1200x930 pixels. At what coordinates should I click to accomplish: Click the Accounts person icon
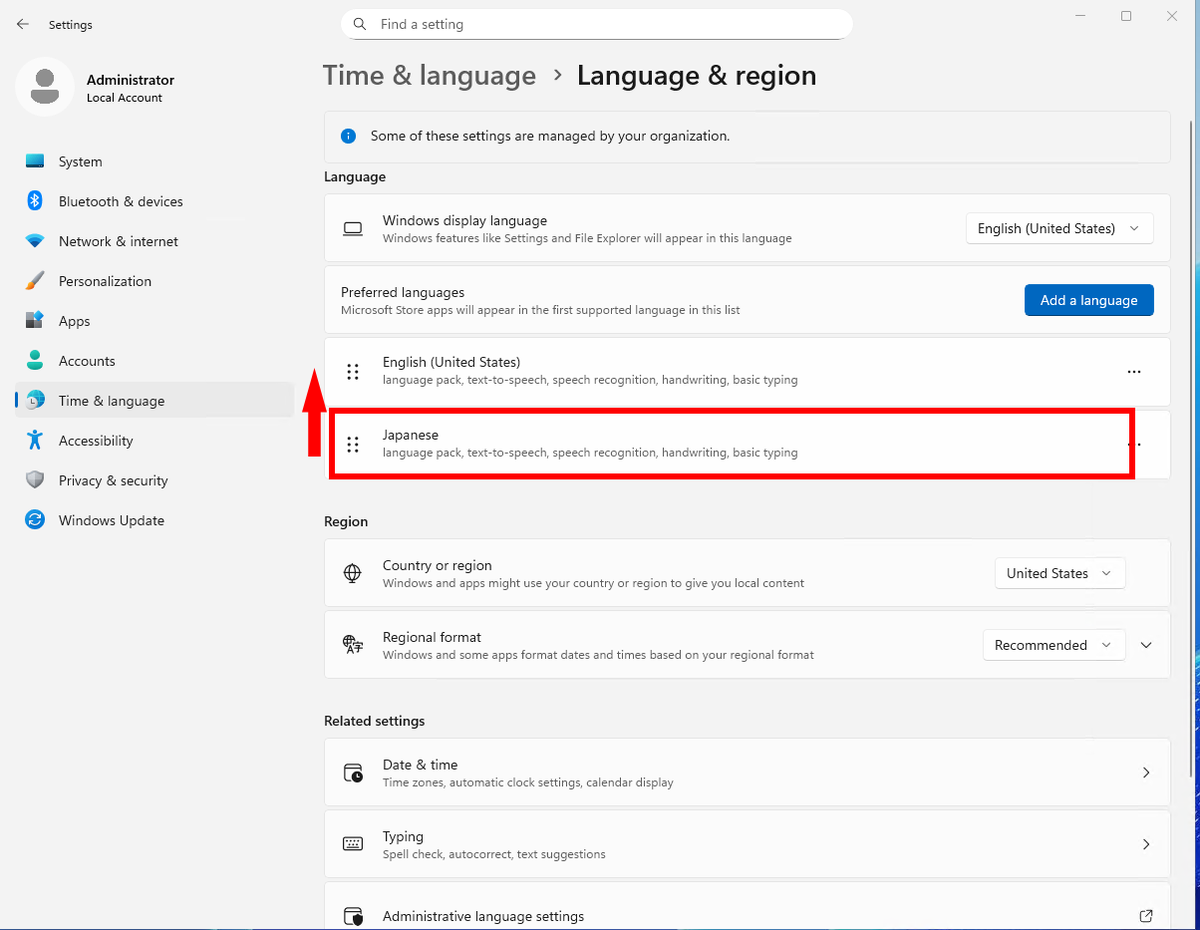35,361
